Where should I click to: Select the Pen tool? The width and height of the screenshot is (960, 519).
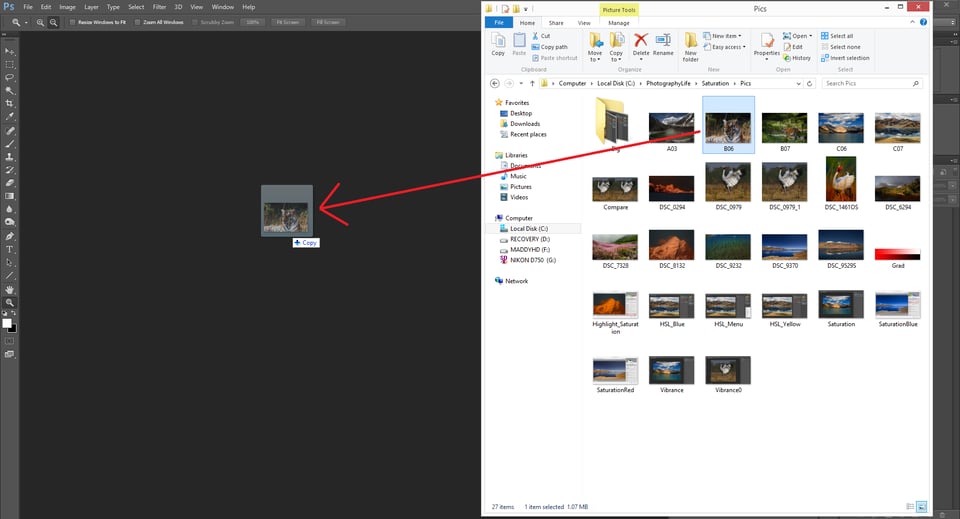9,236
